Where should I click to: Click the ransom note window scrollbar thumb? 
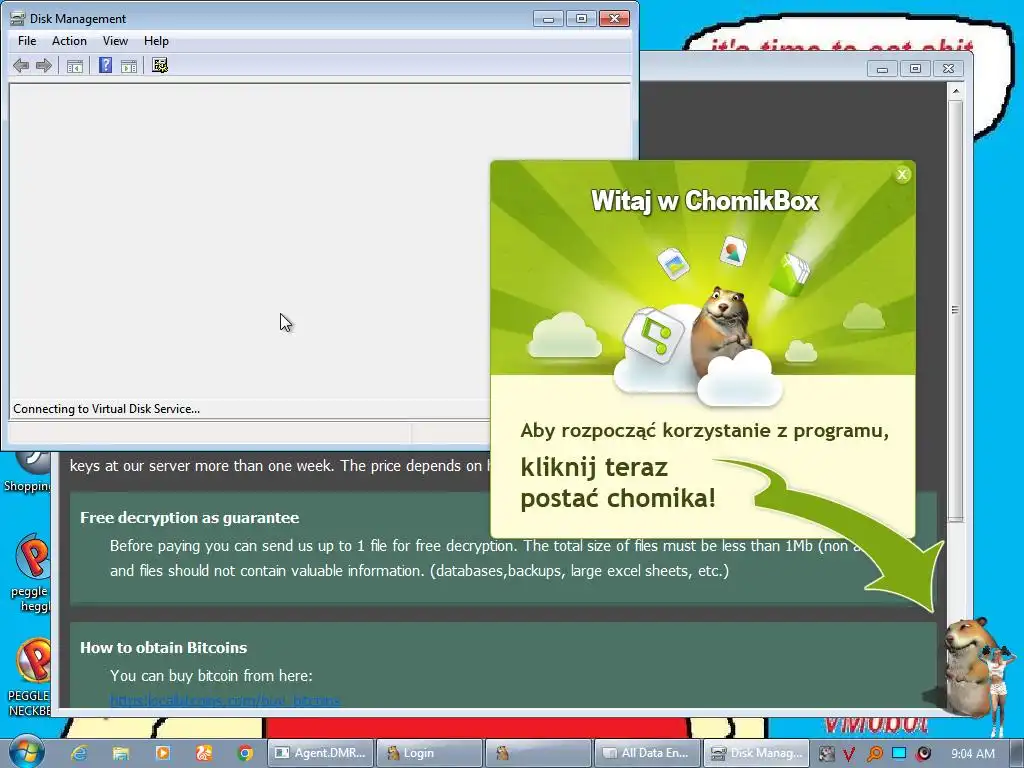[x=955, y=310]
